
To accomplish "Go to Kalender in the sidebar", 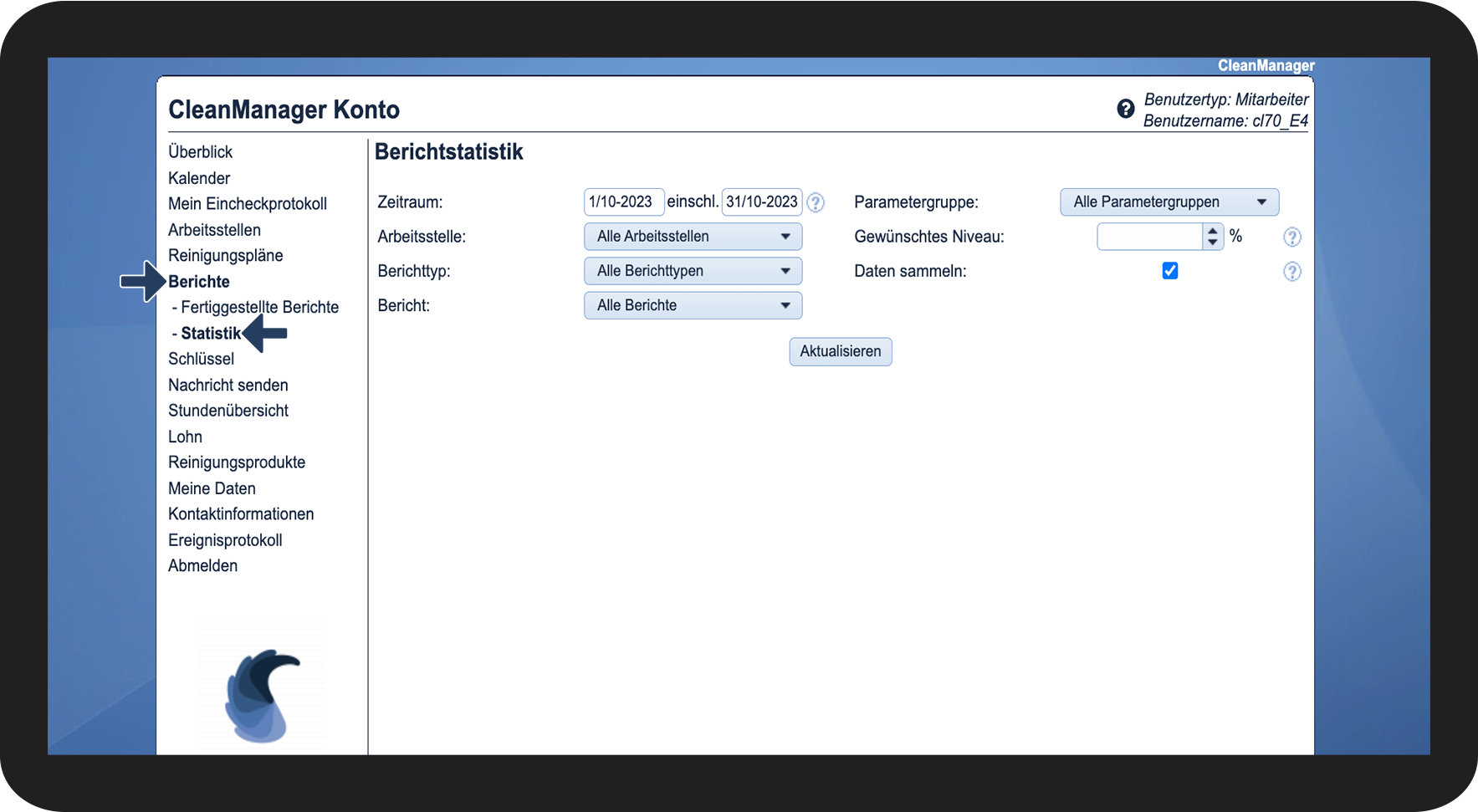I will 199,178.
